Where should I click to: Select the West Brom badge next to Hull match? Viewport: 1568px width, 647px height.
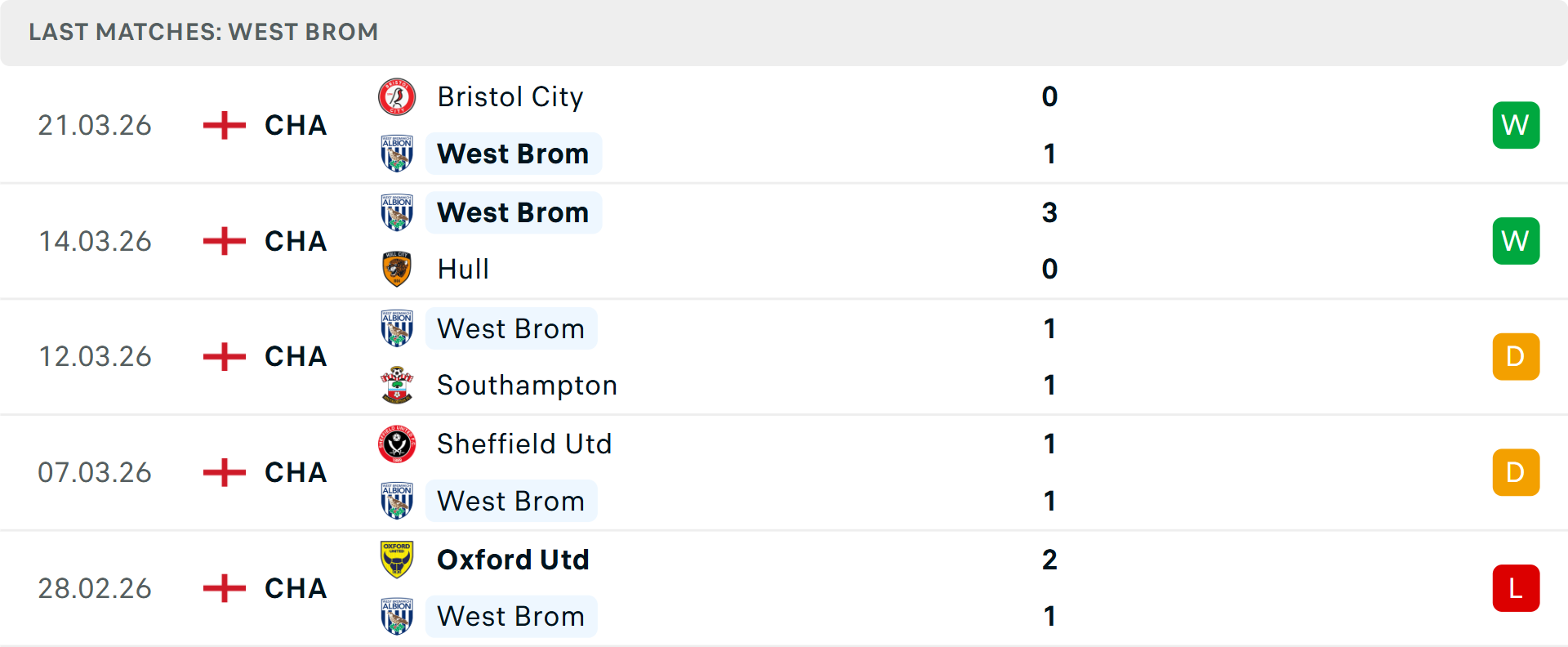click(x=396, y=212)
